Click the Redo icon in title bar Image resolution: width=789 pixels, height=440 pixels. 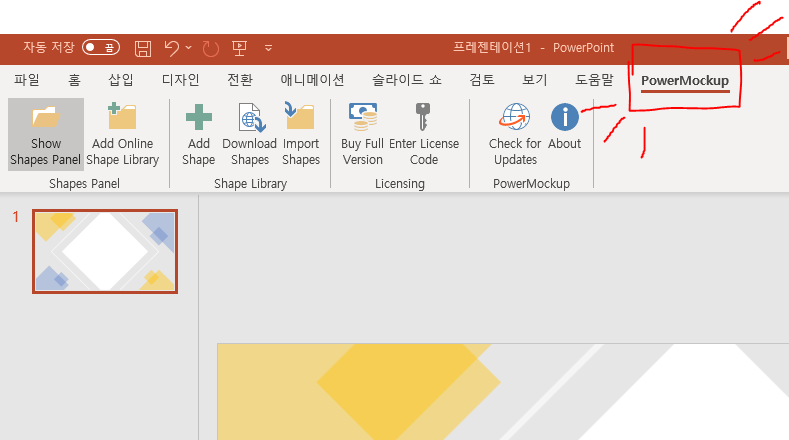[210, 49]
